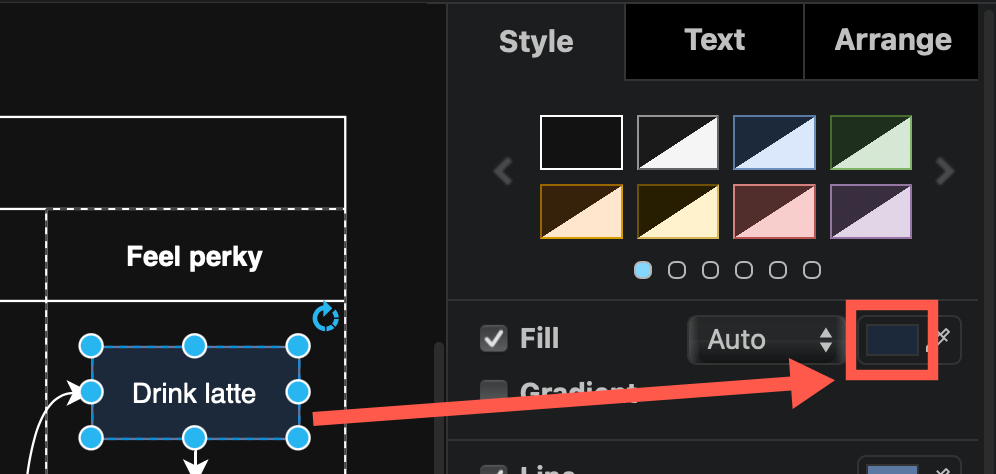Apply the orange style preset

pyautogui.click(x=581, y=211)
